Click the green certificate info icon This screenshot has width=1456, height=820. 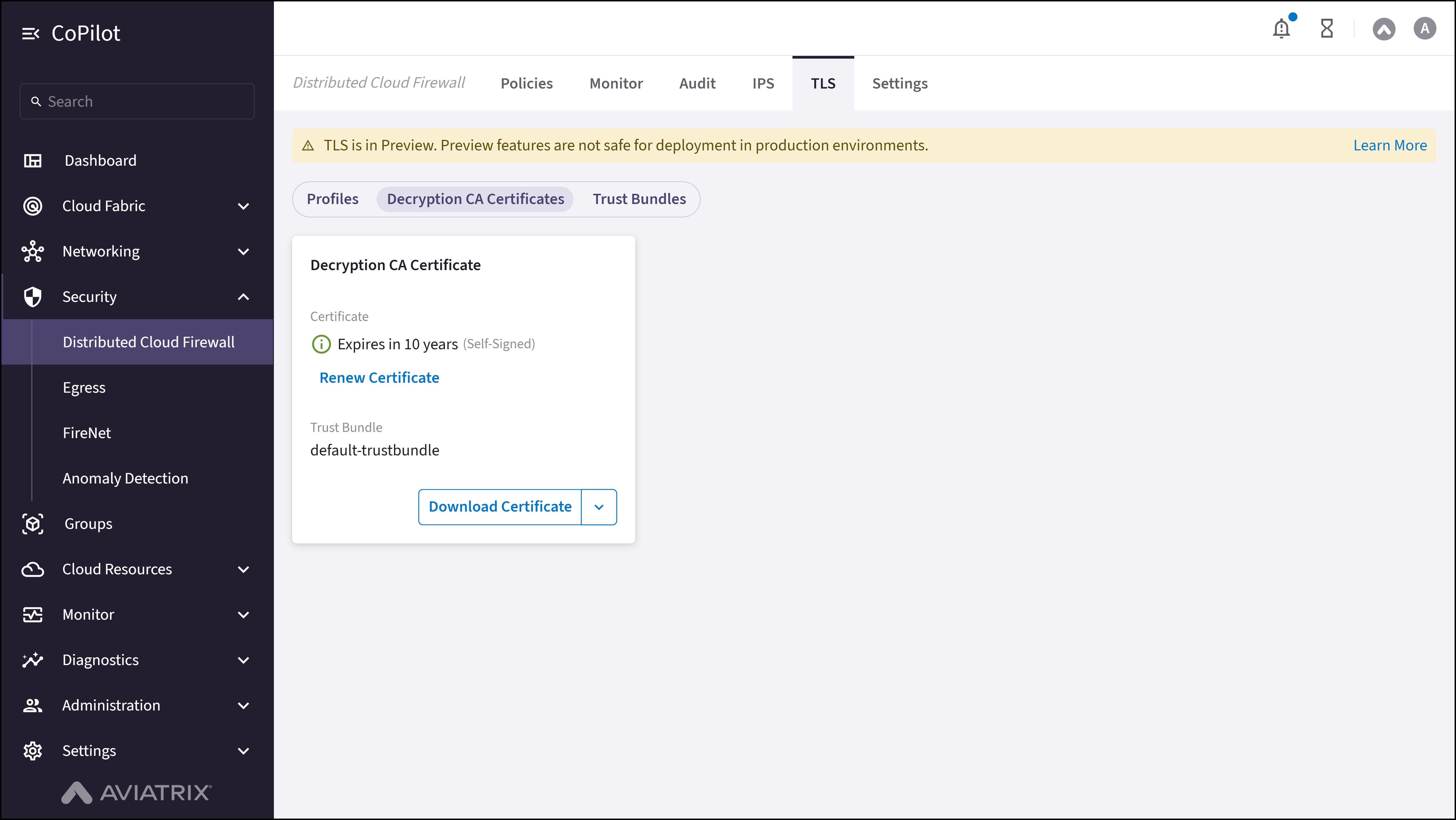[x=321, y=344]
